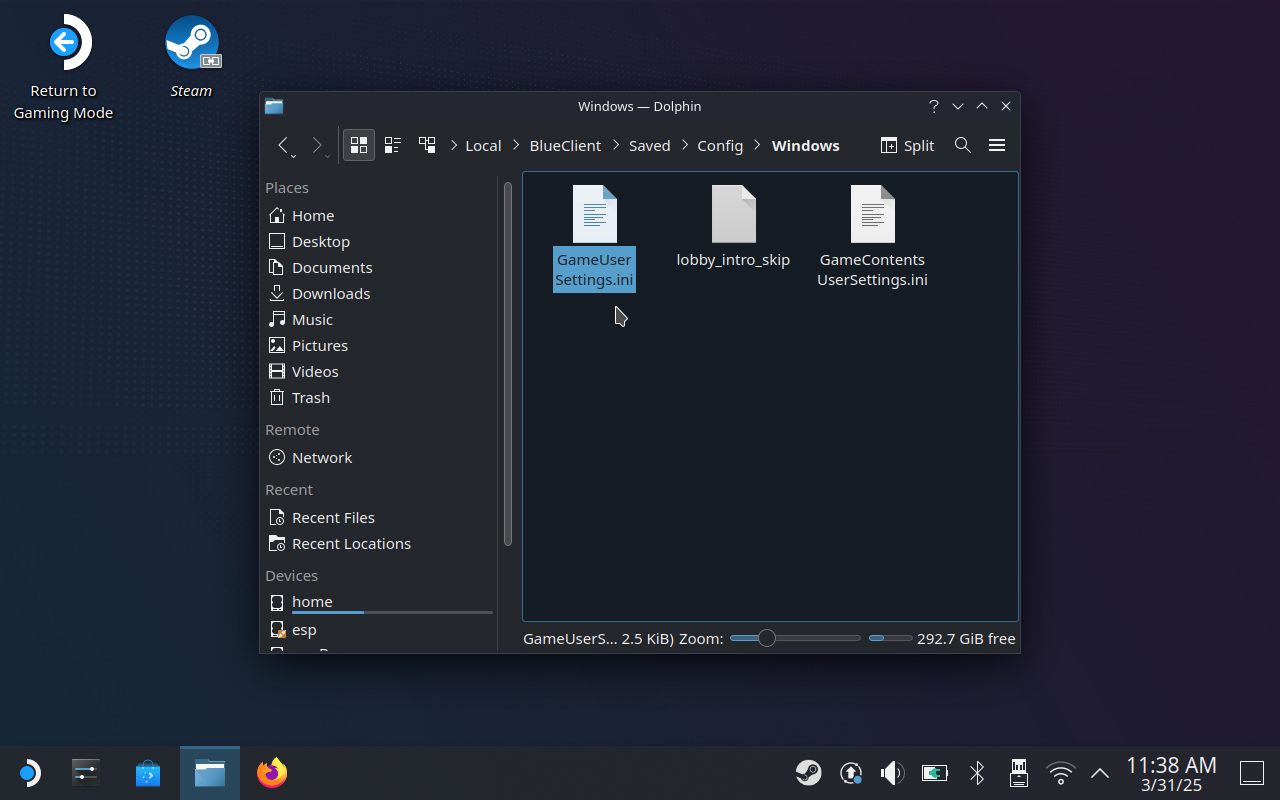Switch to compact list view
The image size is (1280, 800).
pyautogui.click(x=392, y=144)
